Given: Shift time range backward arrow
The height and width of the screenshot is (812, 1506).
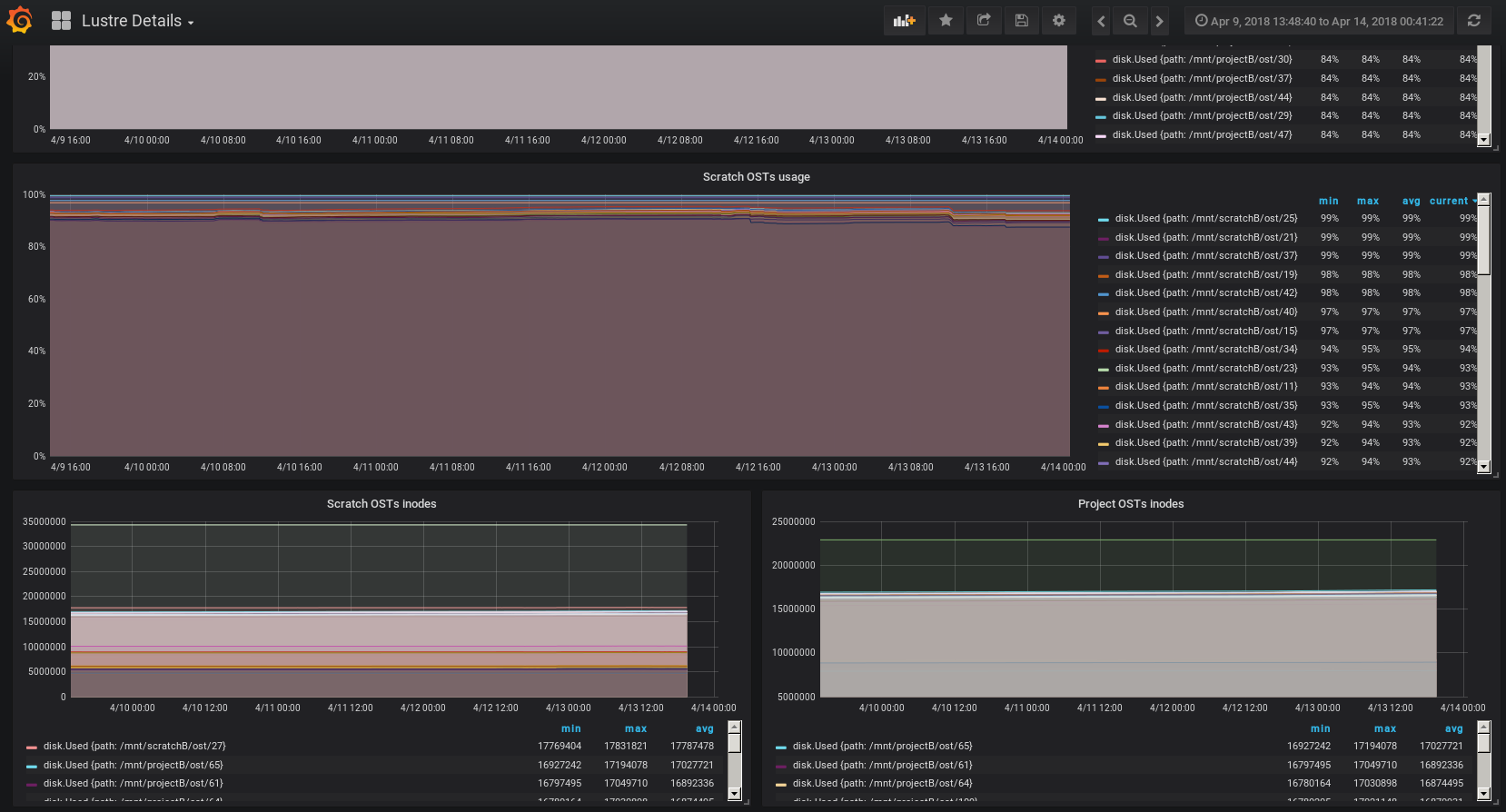Looking at the screenshot, I should [1101, 21].
